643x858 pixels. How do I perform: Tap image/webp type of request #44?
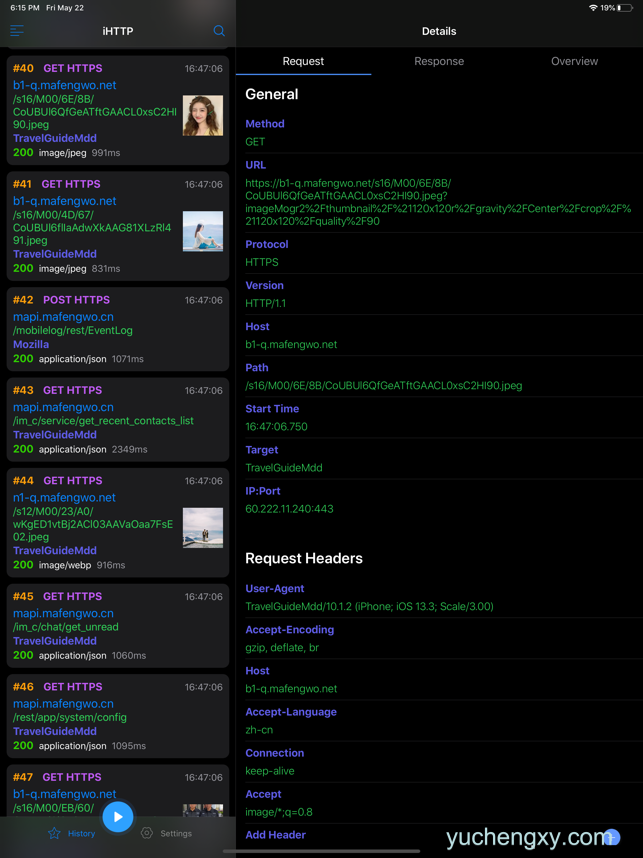(x=65, y=565)
